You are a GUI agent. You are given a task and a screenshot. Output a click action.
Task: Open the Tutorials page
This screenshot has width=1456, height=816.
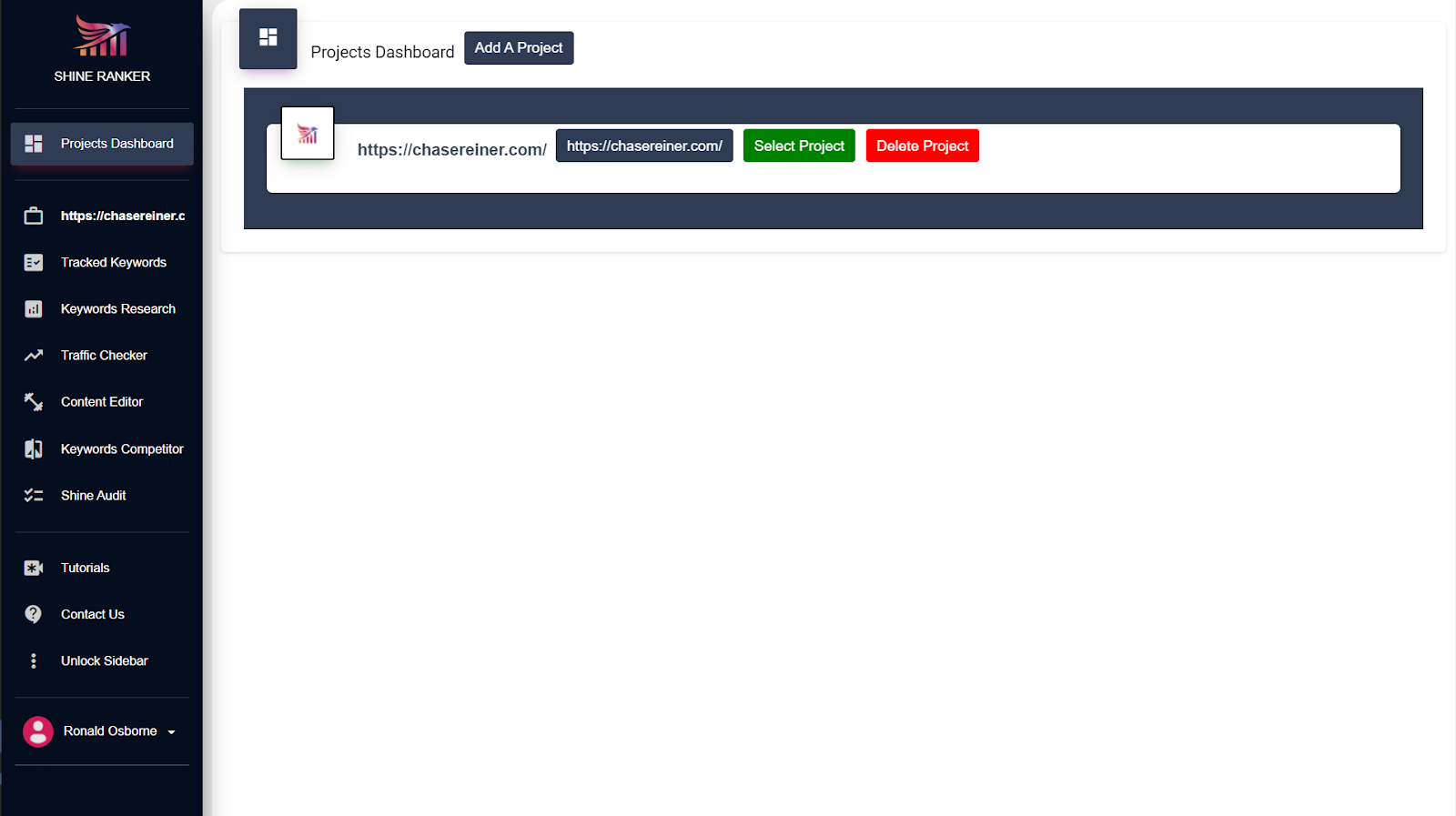(x=102, y=568)
